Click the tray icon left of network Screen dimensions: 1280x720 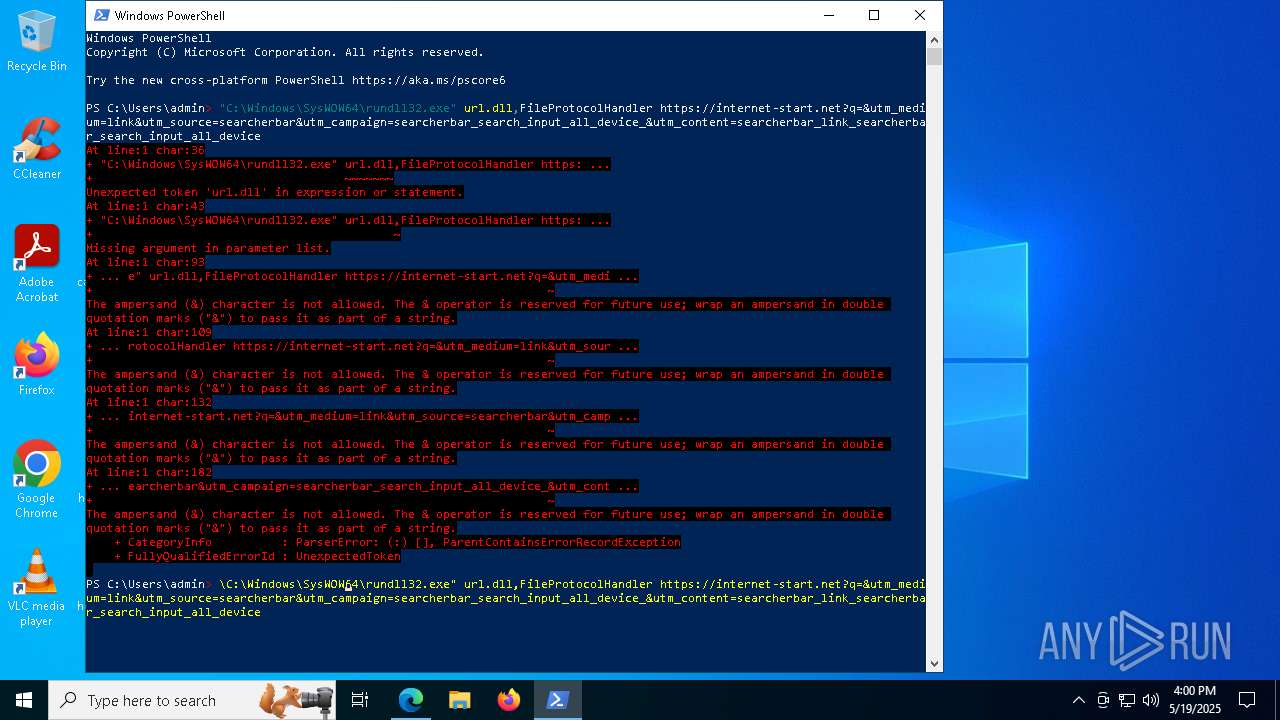coord(1103,700)
